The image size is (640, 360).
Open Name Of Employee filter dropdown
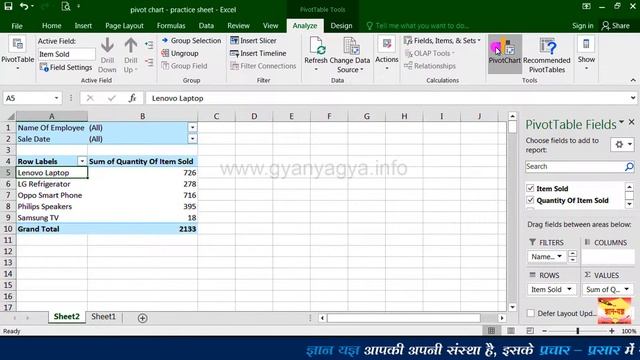pos(192,127)
